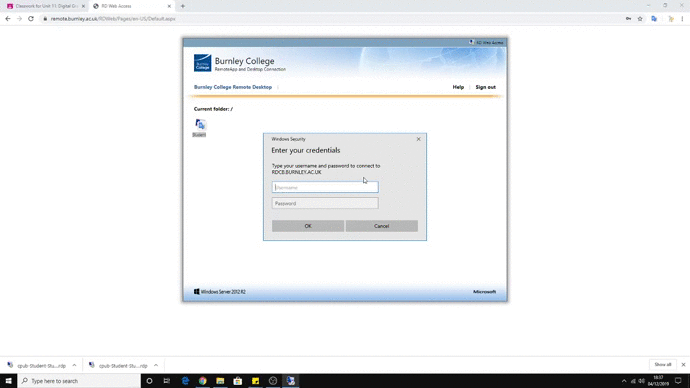Open File Explorer from the taskbar
The height and width of the screenshot is (388, 690).
point(220,381)
